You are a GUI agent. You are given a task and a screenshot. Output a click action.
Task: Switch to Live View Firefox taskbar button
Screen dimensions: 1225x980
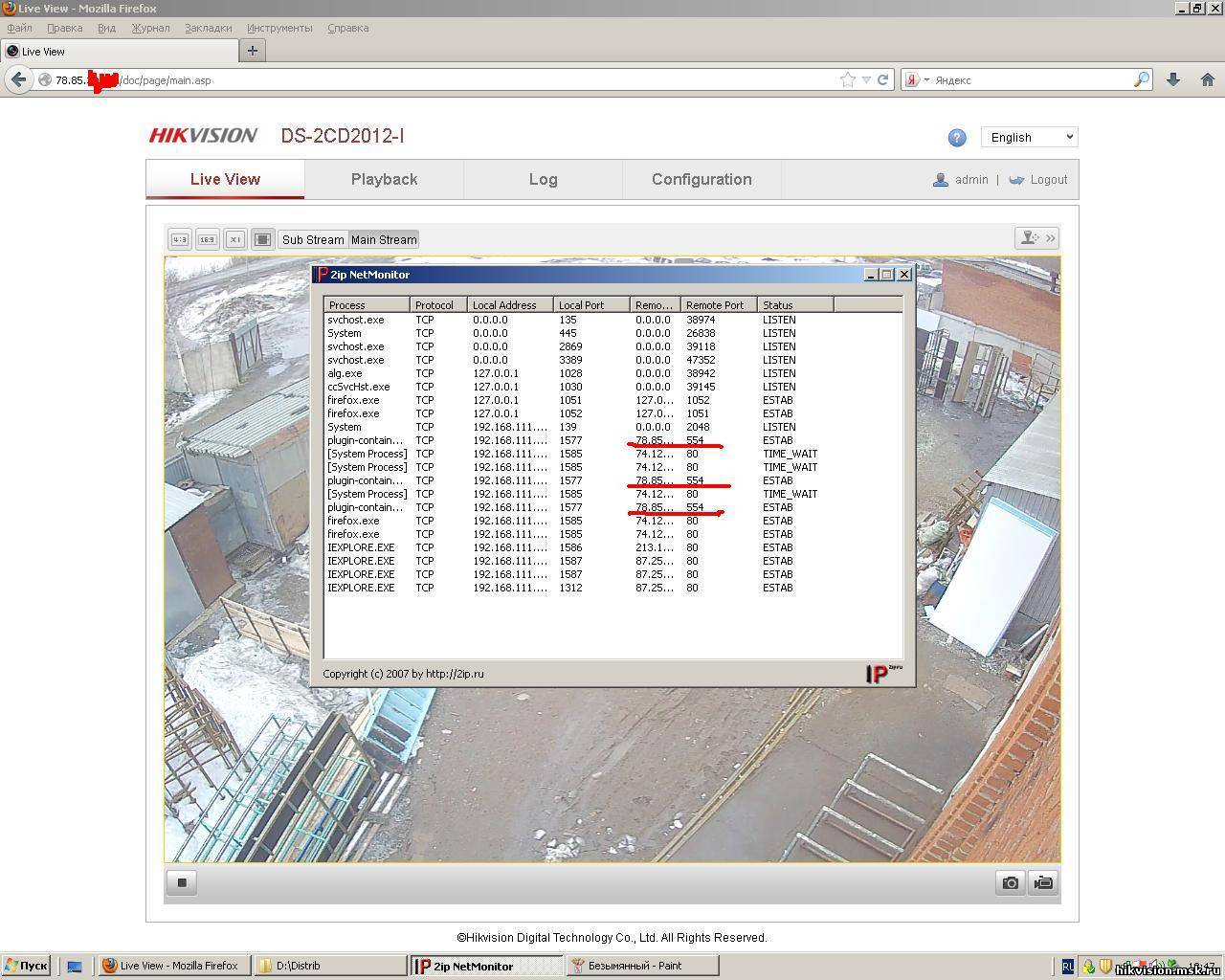tap(175, 966)
